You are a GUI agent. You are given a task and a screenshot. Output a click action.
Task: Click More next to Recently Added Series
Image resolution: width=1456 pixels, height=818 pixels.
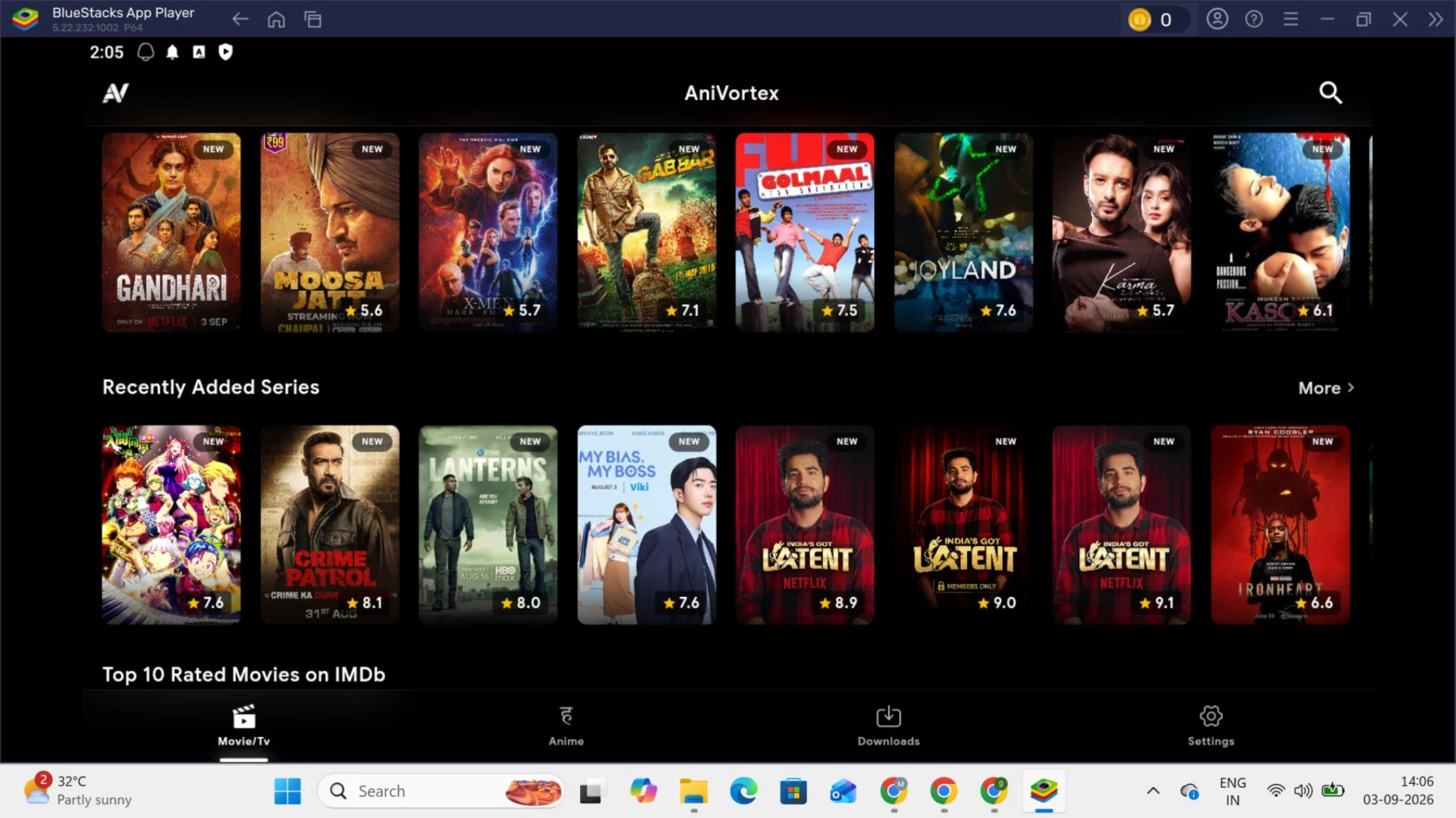click(1326, 388)
